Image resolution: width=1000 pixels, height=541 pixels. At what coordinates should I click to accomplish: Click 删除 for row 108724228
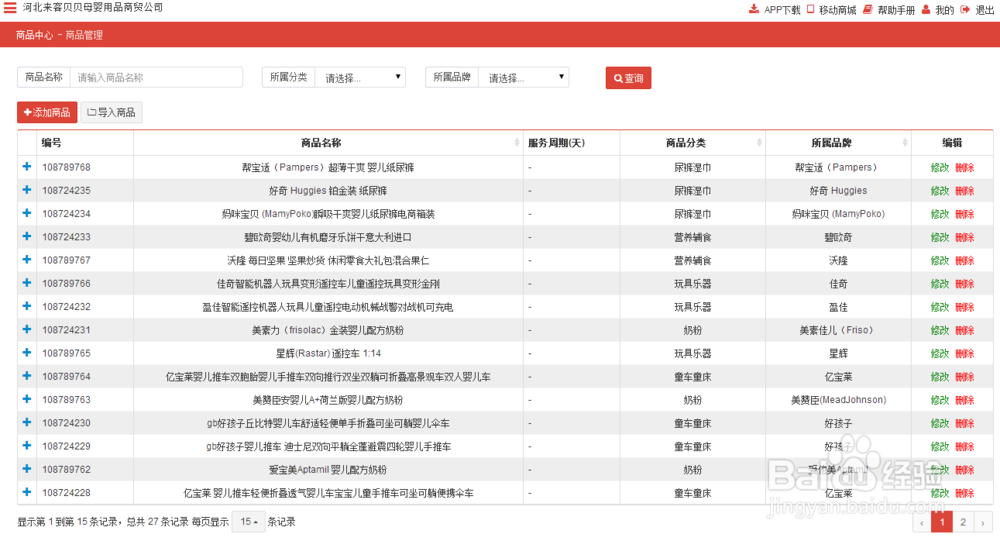pos(965,493)
